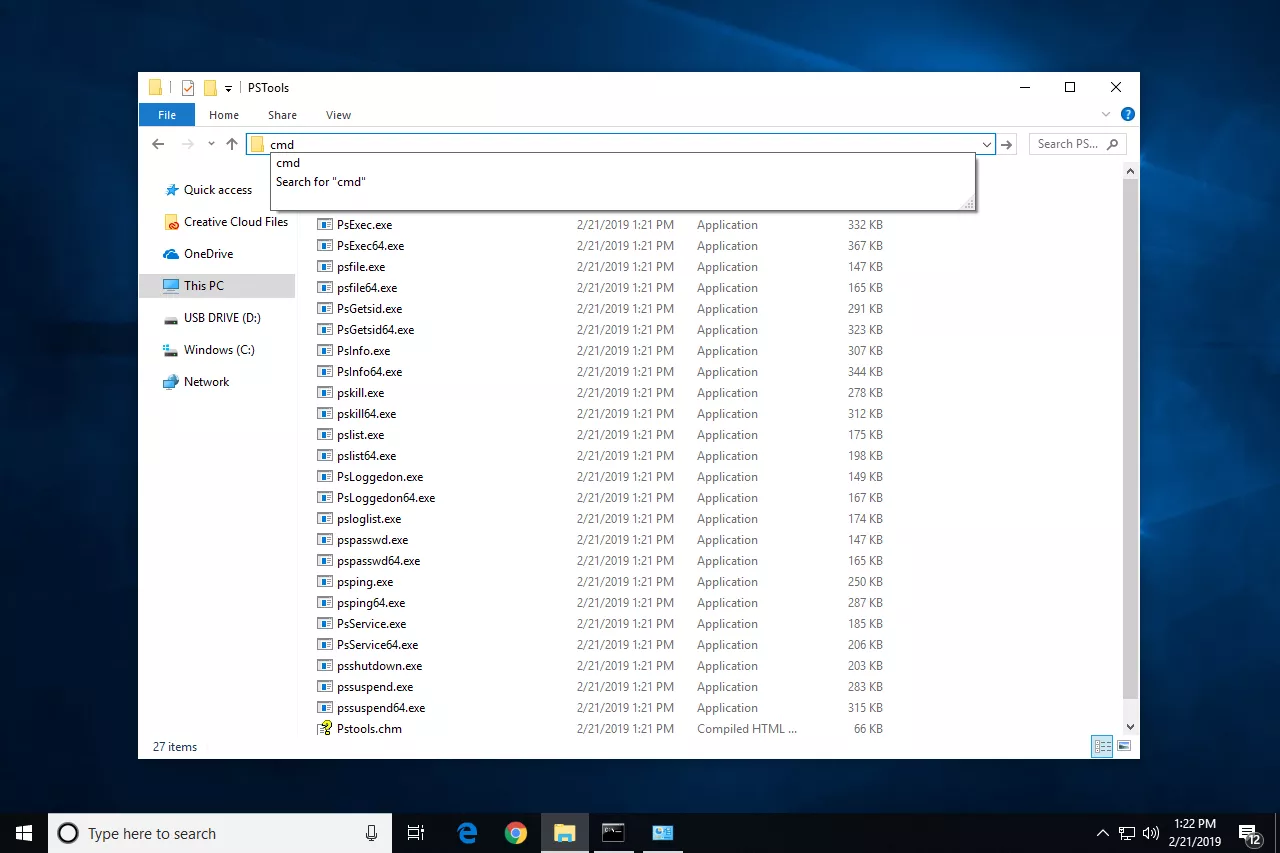Click the psloglist.exe file icon
Image resolution: width=1280 pixels, height=853 pixels.
324,519
